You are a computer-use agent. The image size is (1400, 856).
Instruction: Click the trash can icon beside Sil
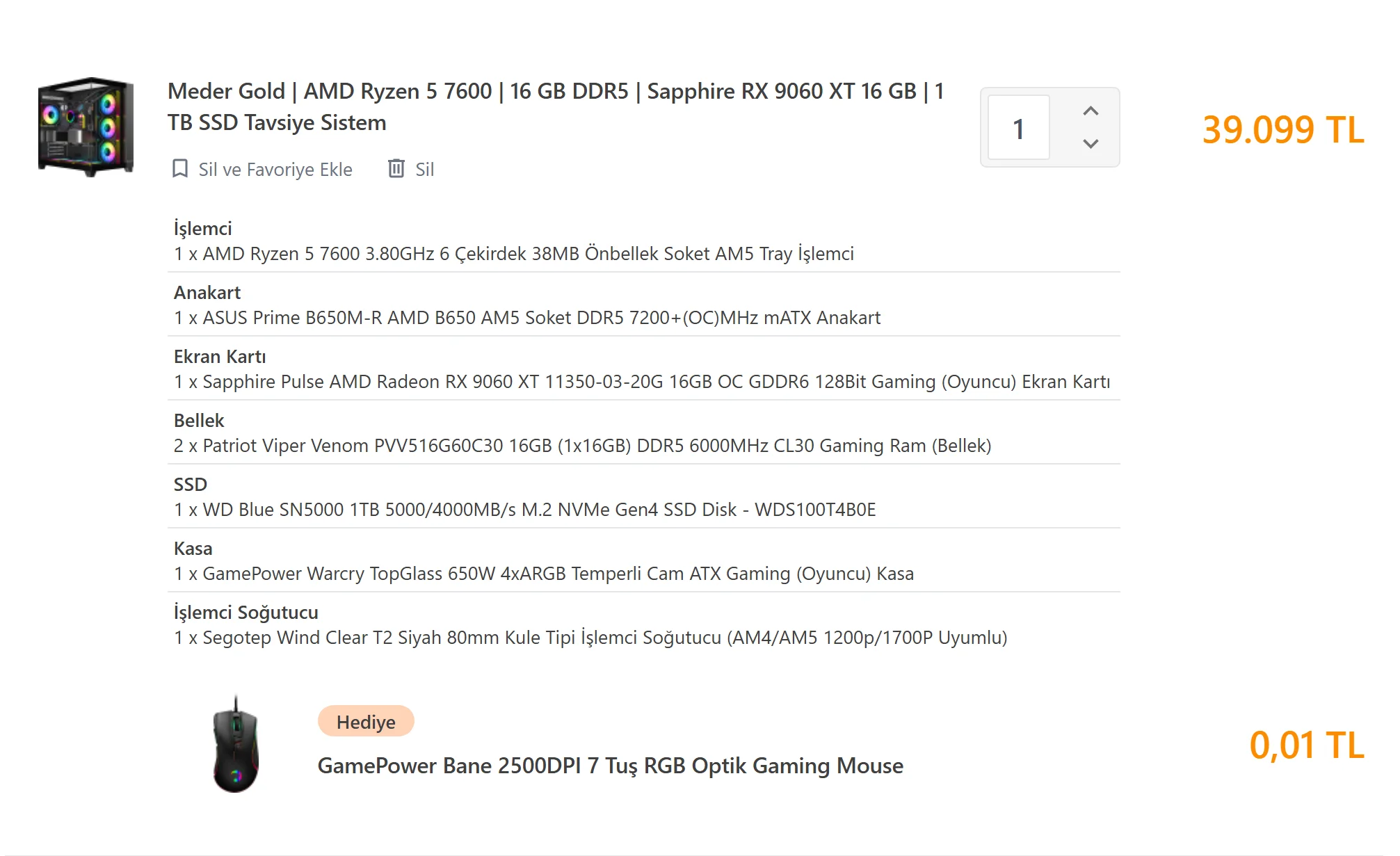click(x=396, y=169)
